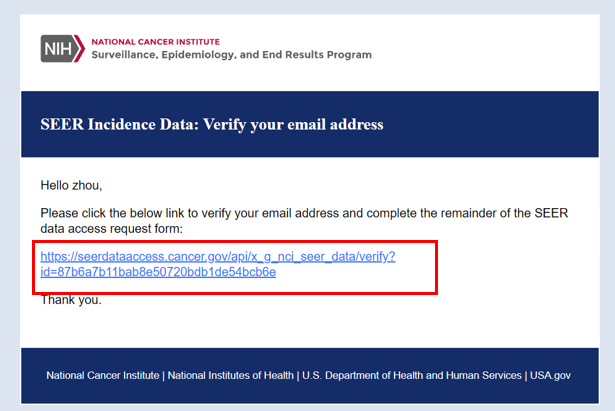The height and width of the screenshot is (411, 615).
Task: Click the paragraph starting Please click the below link
Action: point(304,221)
